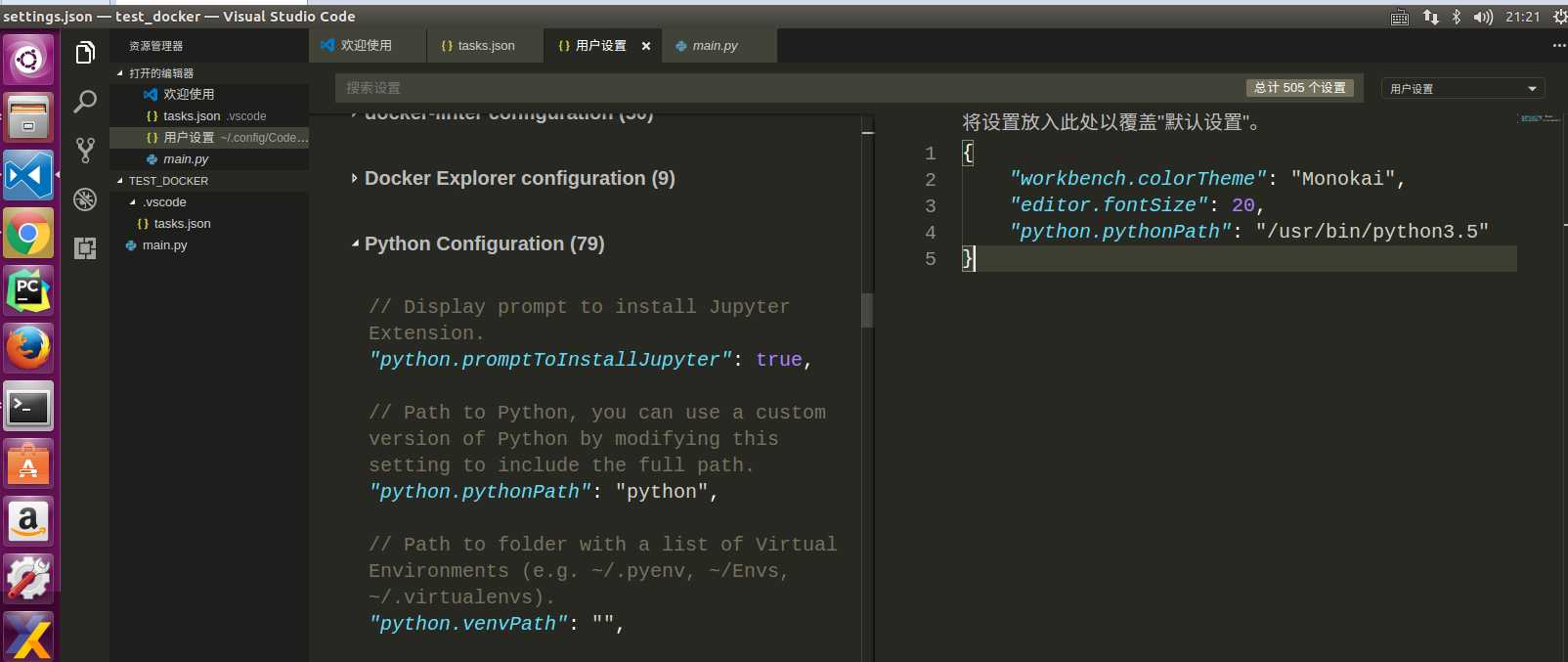Open the Source Control view icon
Viewport: 1568px width, 662px height.
pos(85,150)
